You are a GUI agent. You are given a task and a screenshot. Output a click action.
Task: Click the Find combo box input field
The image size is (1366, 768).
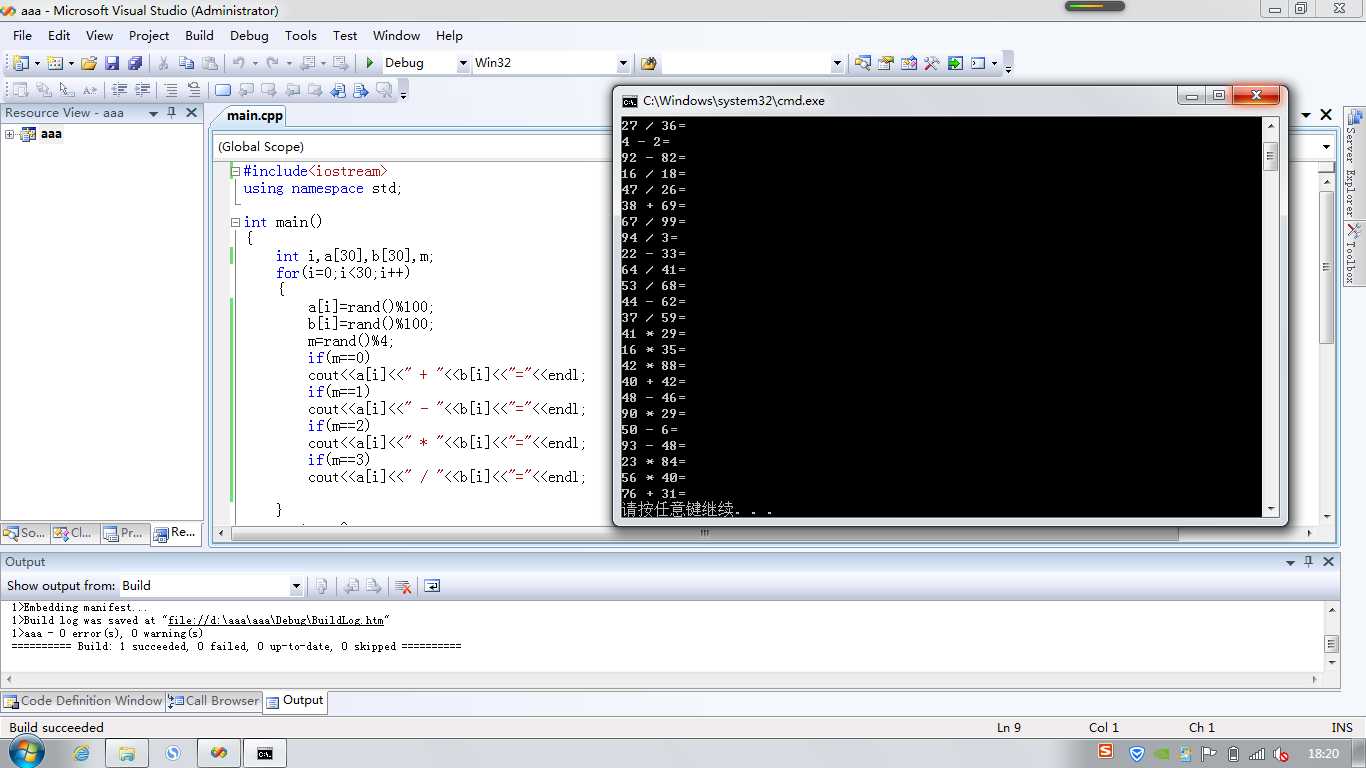(x=746, y=63)
